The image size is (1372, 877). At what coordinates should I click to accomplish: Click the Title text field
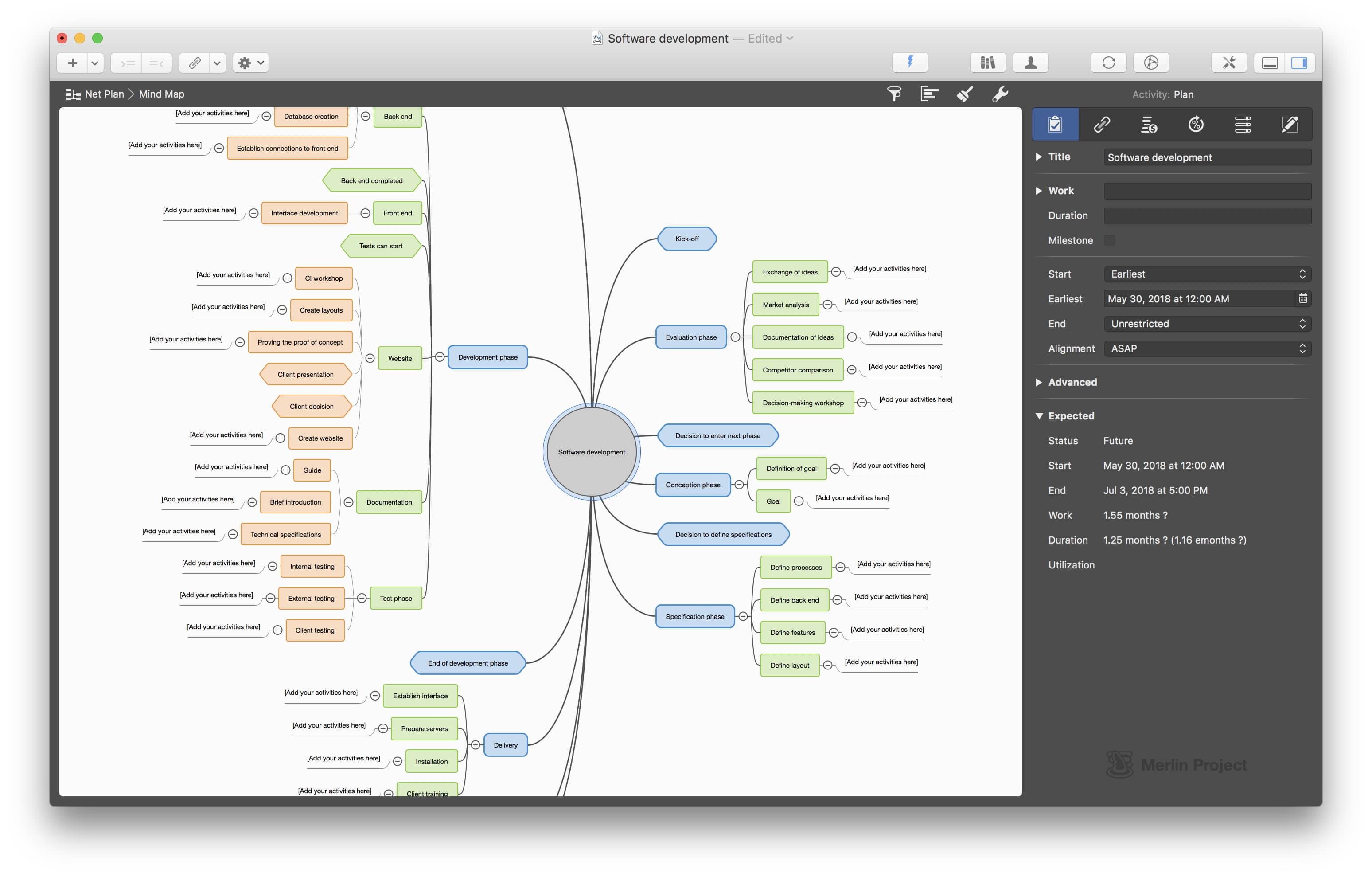click(x=1207, y=157)
